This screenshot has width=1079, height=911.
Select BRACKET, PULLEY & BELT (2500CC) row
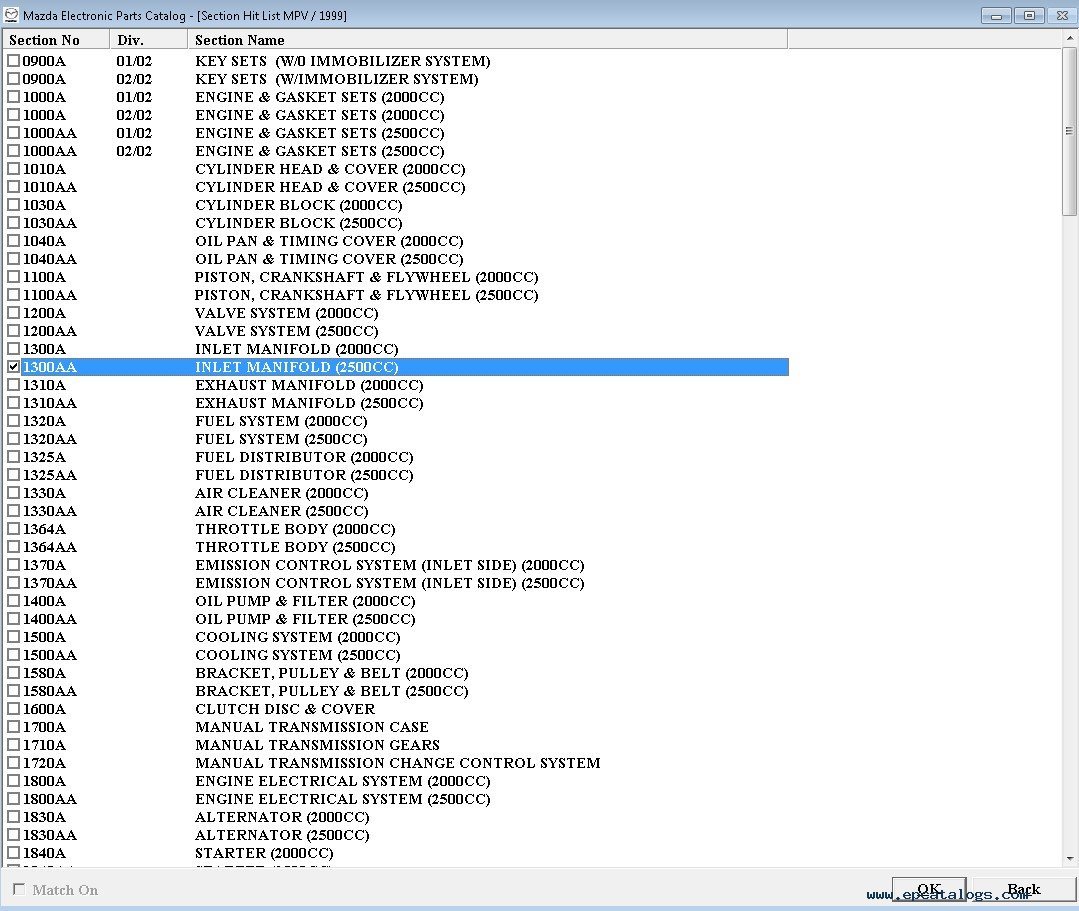tap(396, 691)
